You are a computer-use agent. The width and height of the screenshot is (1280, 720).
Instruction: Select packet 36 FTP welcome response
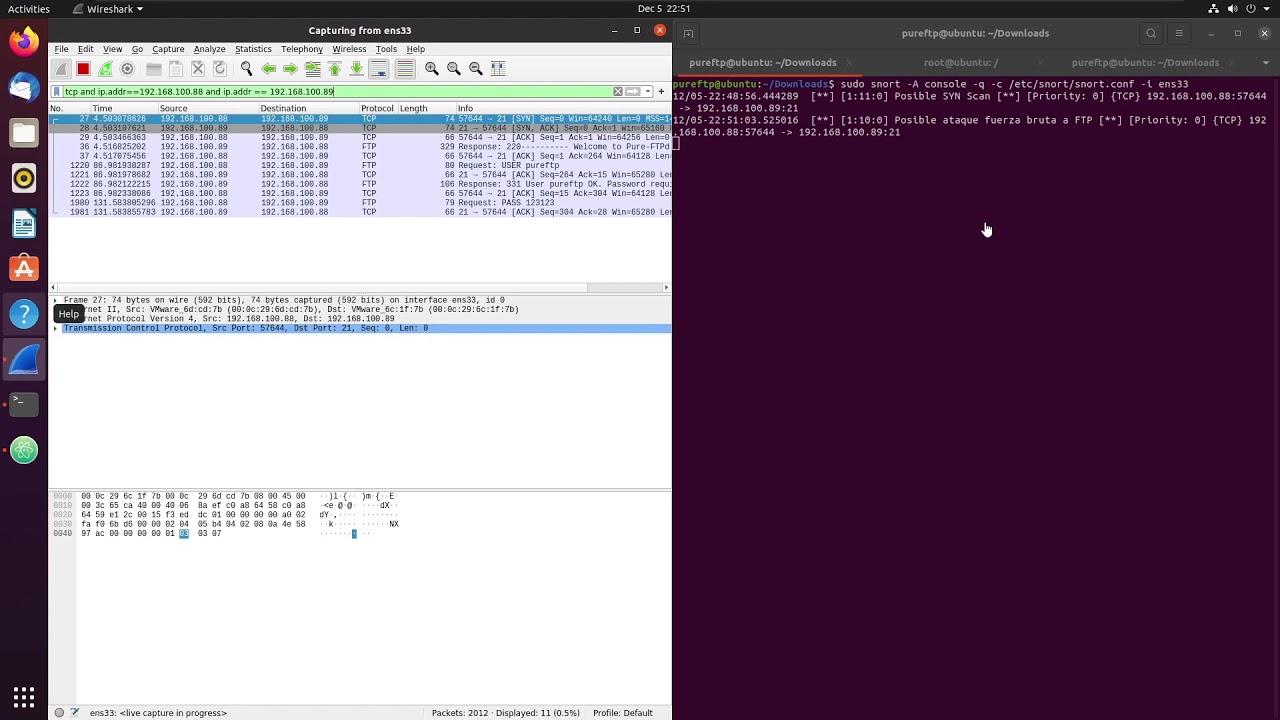(360, 147)
